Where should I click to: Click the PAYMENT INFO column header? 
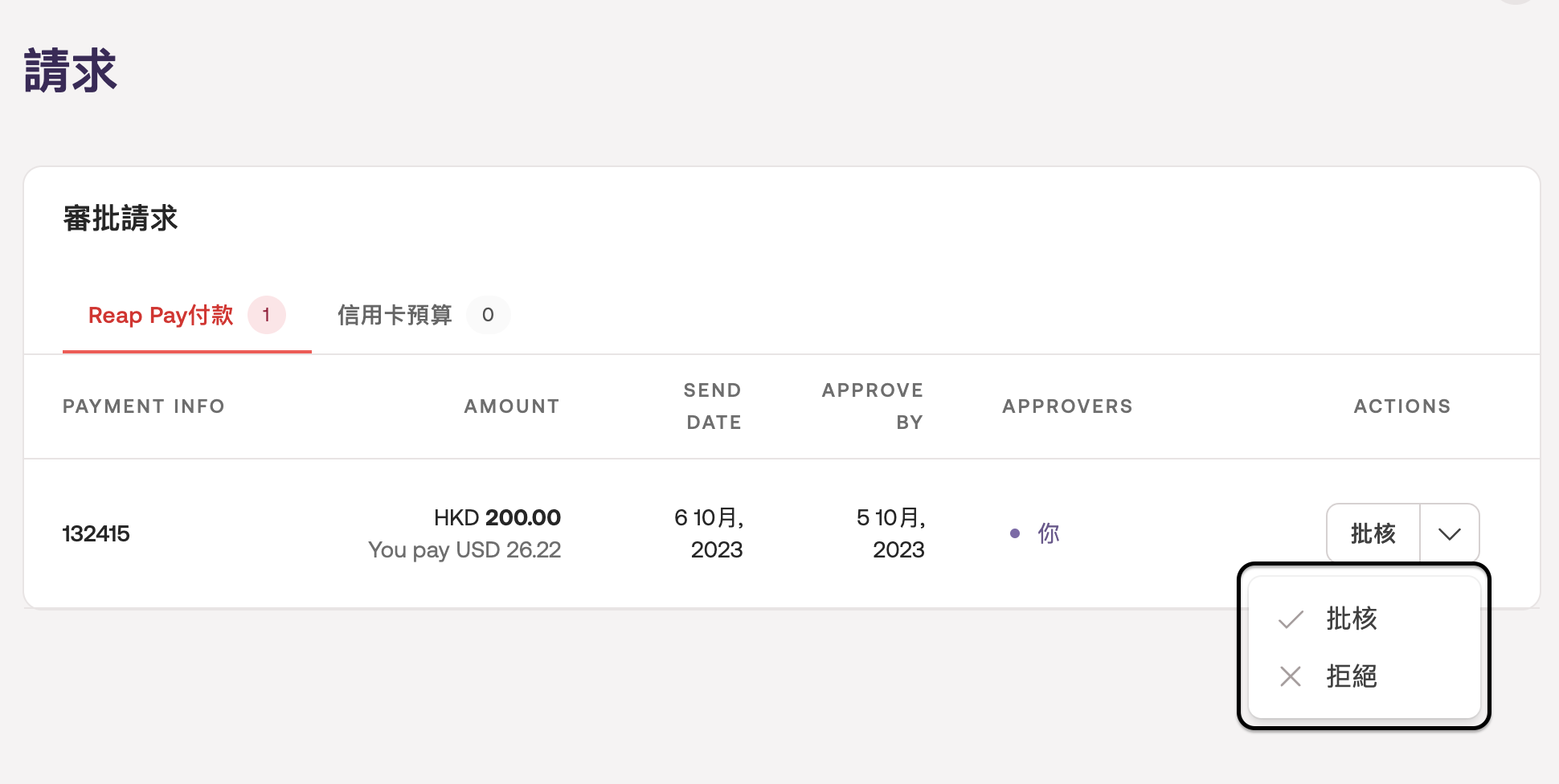click(144, 406)
